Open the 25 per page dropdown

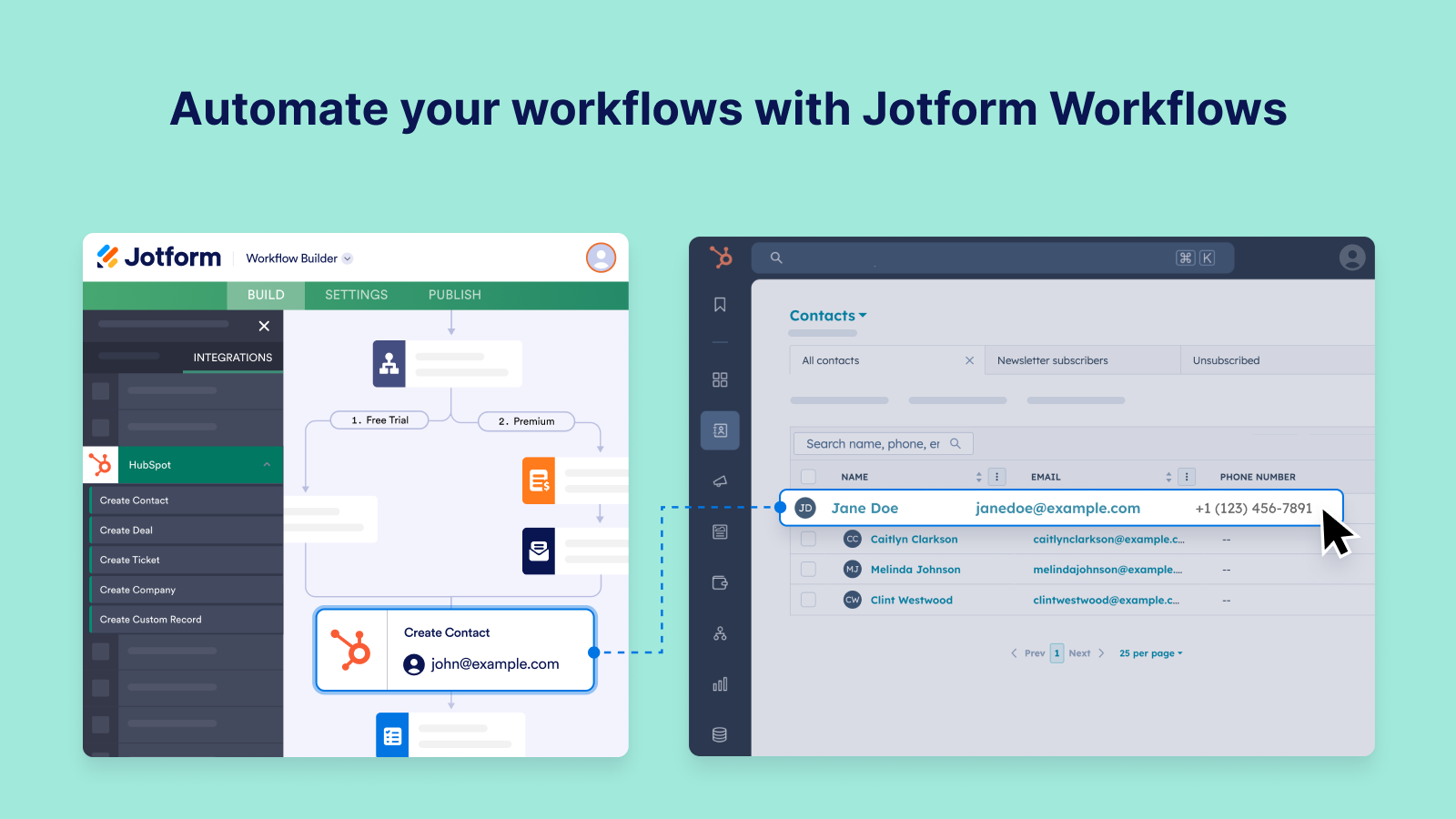click(x=1150, y=652)
